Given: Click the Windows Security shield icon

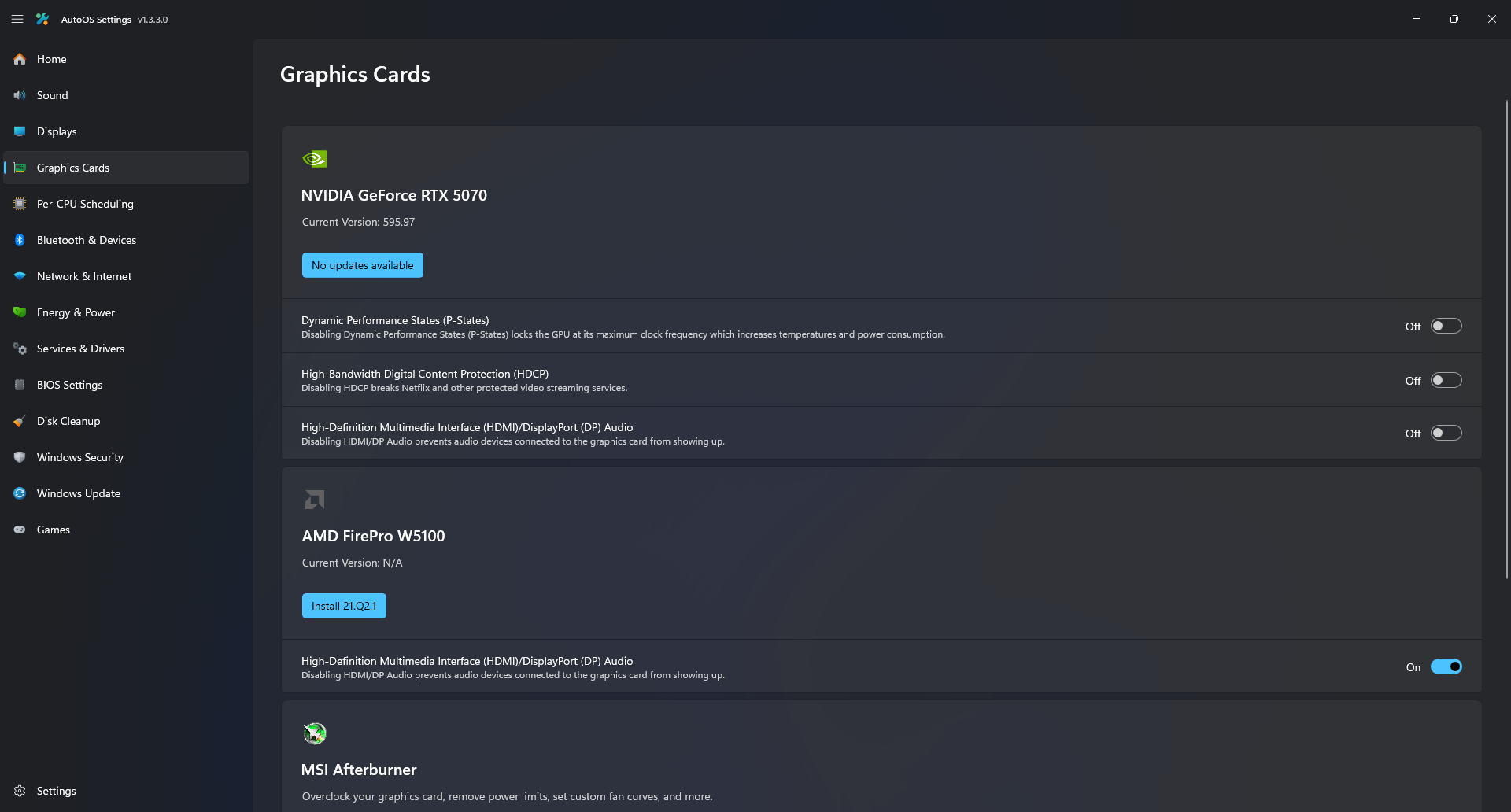Looking at the screenshot, I should point(20,457).
